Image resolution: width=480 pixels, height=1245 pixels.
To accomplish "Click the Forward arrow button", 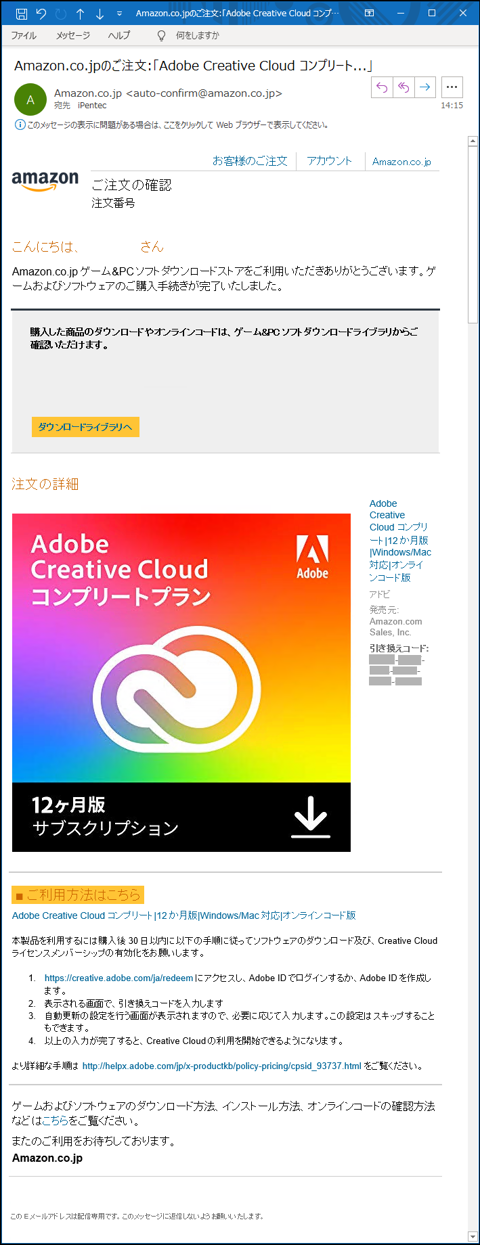I will click(425, 88).
